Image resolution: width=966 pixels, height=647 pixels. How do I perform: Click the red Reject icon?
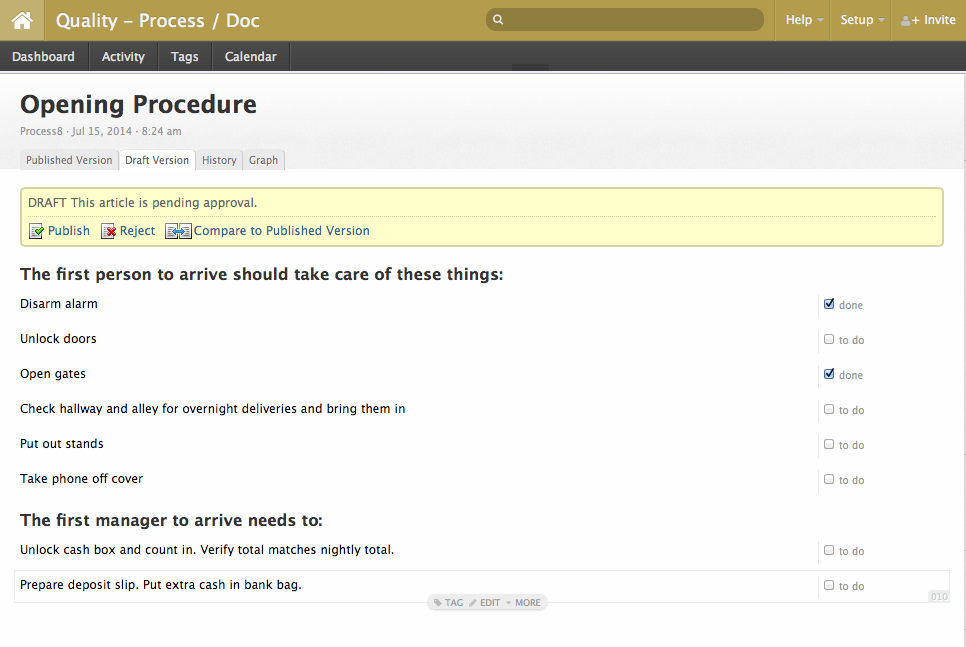(109, 231)
